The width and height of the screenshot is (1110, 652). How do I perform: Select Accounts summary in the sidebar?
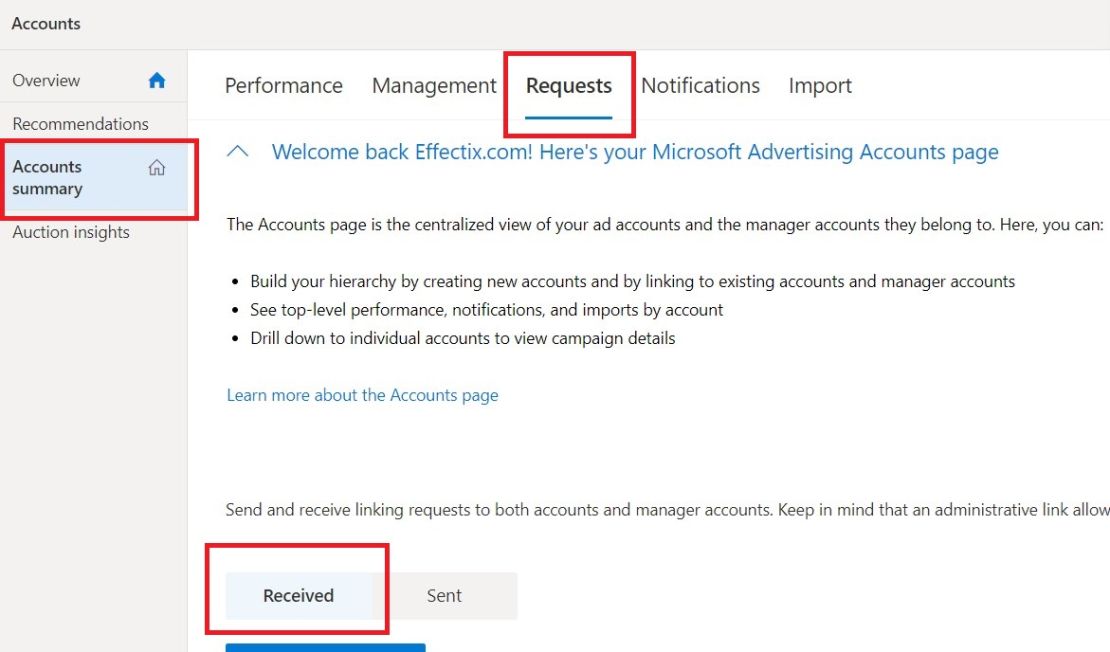[x=93, y=178]
